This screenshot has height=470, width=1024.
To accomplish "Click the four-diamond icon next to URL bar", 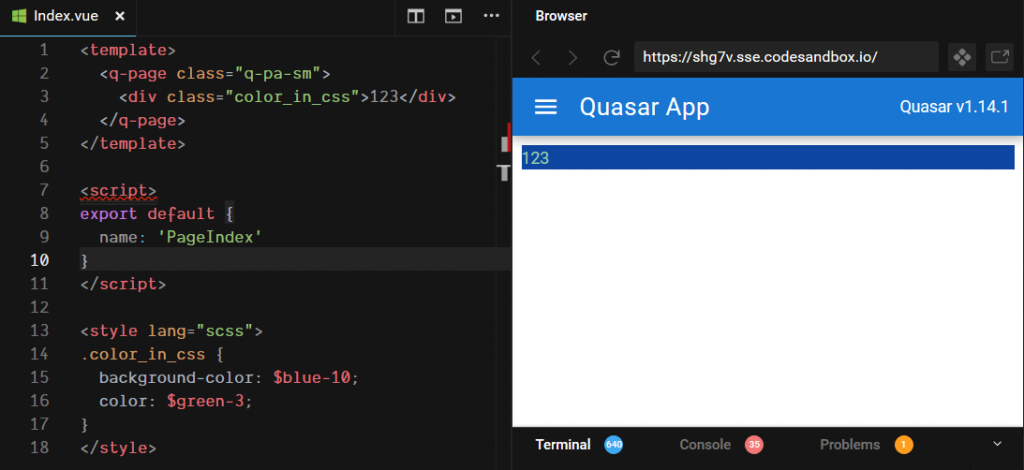I will click(962, 57).
